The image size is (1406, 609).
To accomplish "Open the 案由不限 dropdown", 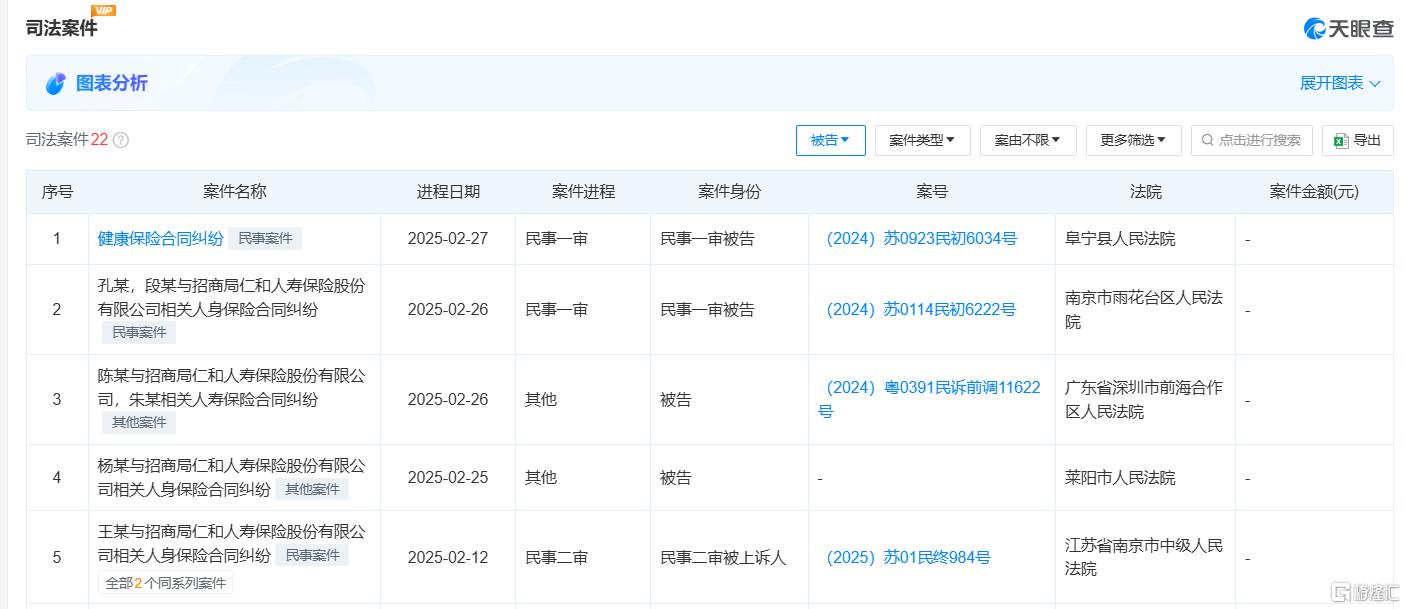I will [1028, 140].
